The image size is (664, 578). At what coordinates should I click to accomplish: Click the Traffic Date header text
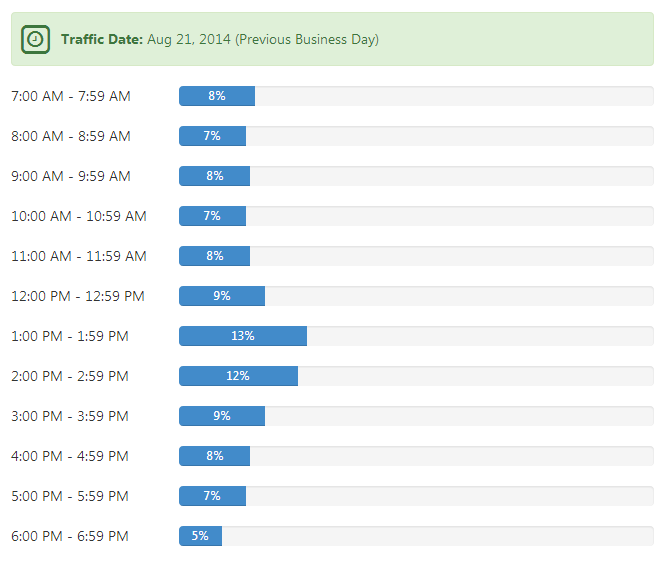[x=219, y=39]
